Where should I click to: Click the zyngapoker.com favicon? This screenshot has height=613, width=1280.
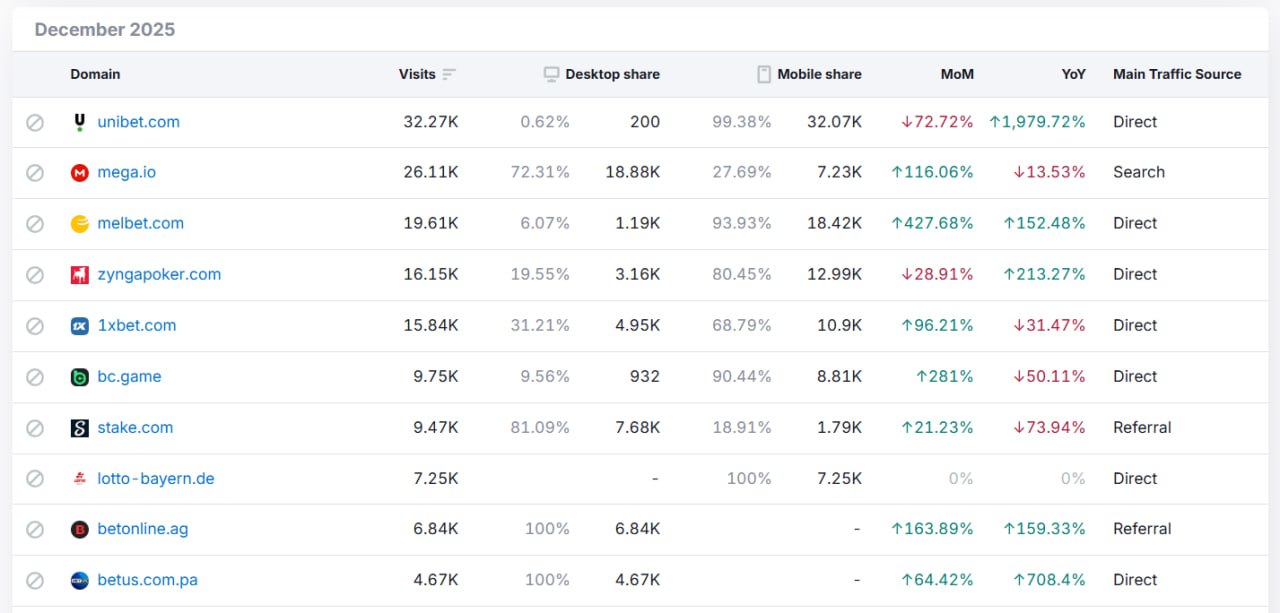coord(80,275)
